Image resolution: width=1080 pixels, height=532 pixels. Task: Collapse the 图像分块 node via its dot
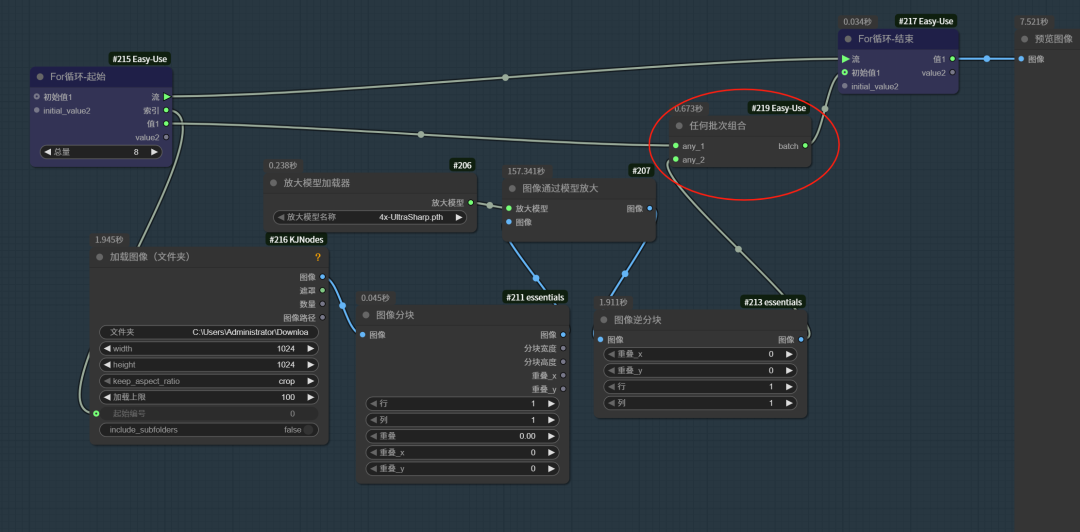coord(366,315)
